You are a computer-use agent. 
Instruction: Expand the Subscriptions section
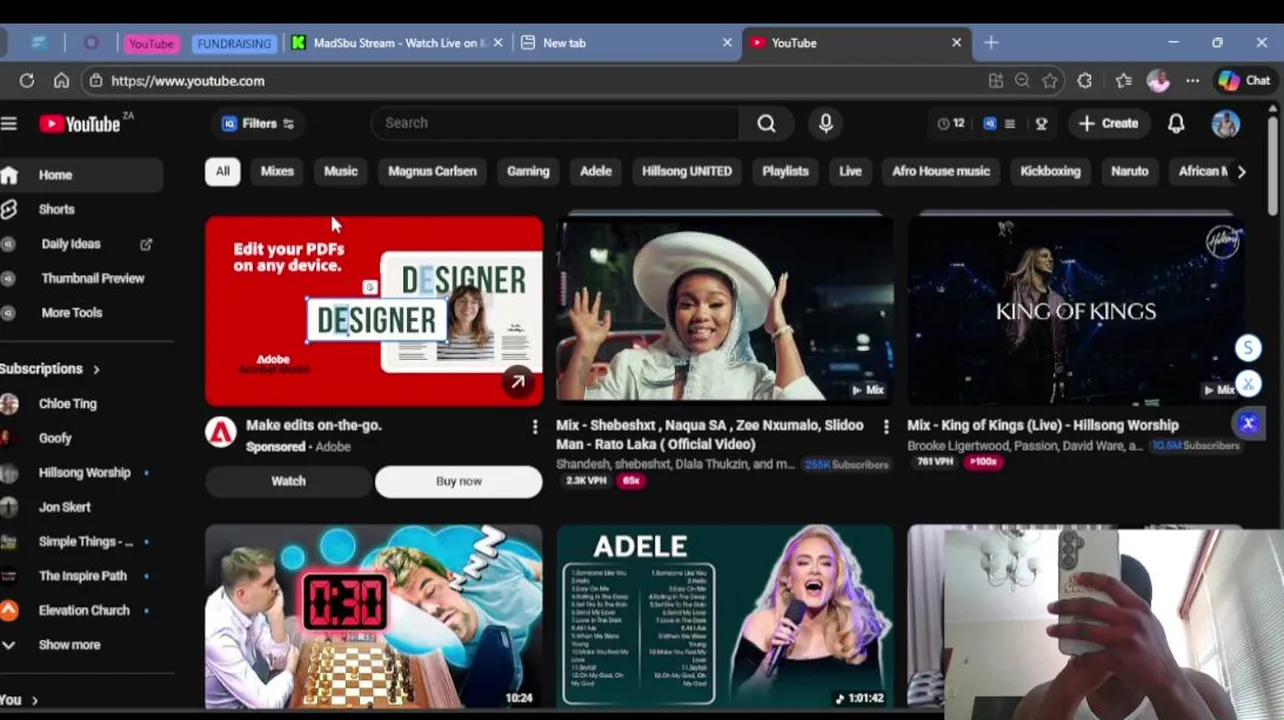coord(50,369)
